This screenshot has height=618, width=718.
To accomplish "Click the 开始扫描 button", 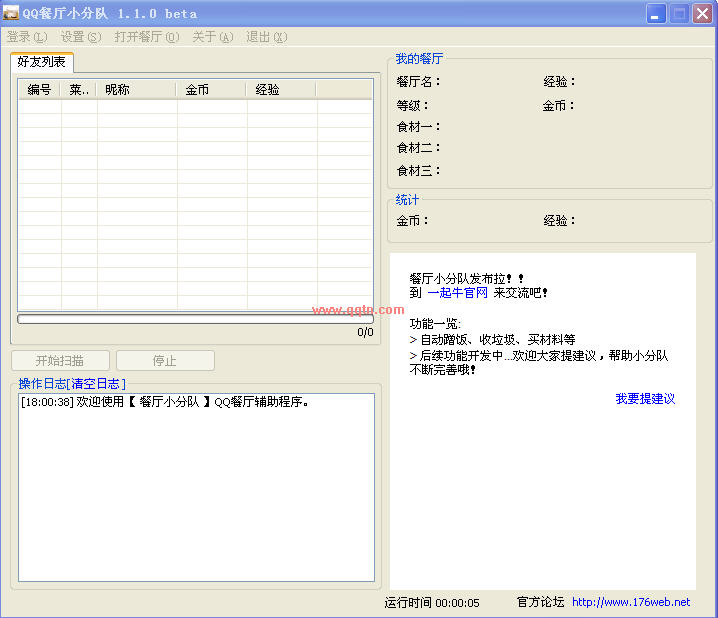I will (60, 361).
